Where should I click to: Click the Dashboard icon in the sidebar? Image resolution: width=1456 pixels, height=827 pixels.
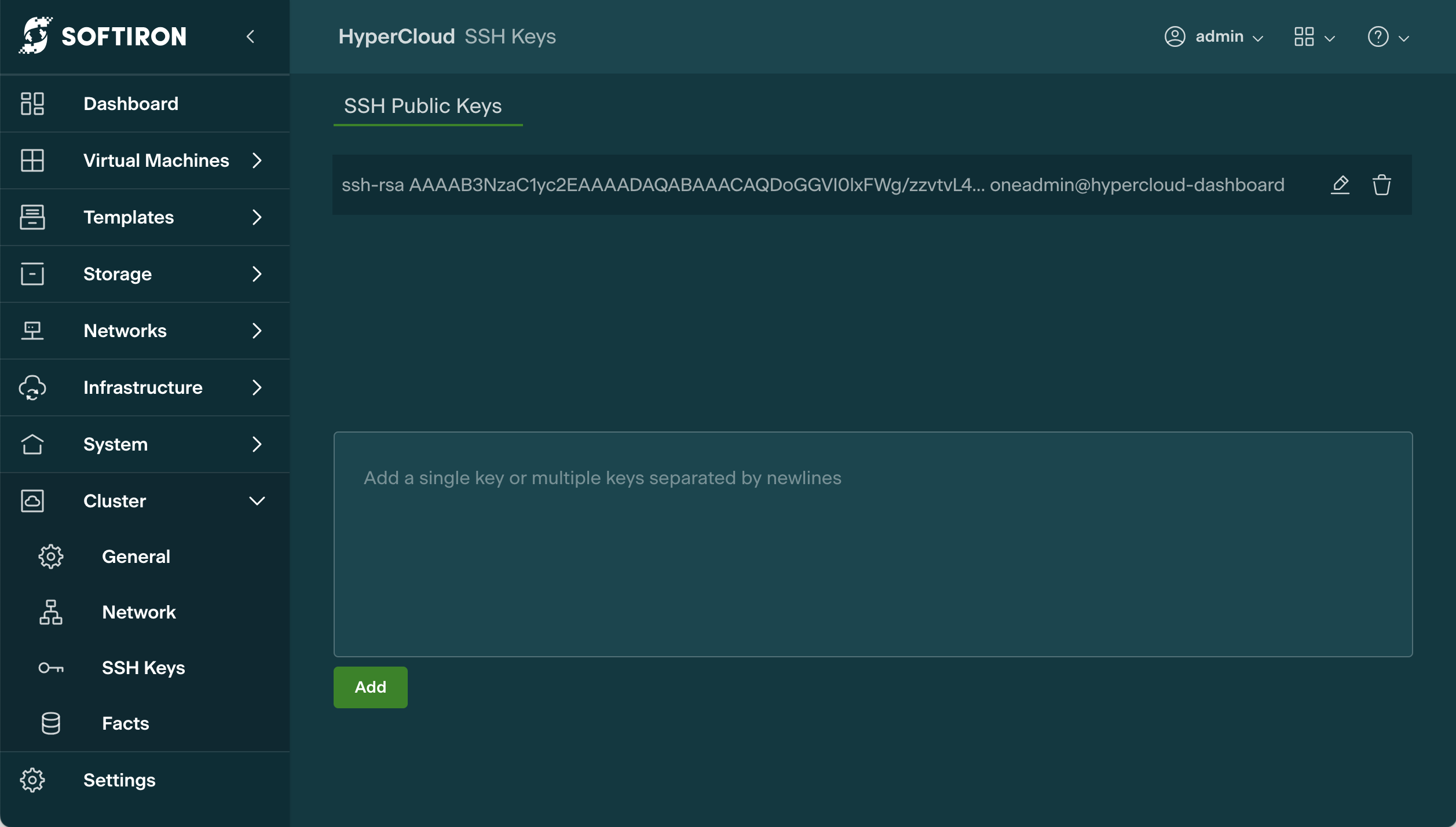point(32,104)
